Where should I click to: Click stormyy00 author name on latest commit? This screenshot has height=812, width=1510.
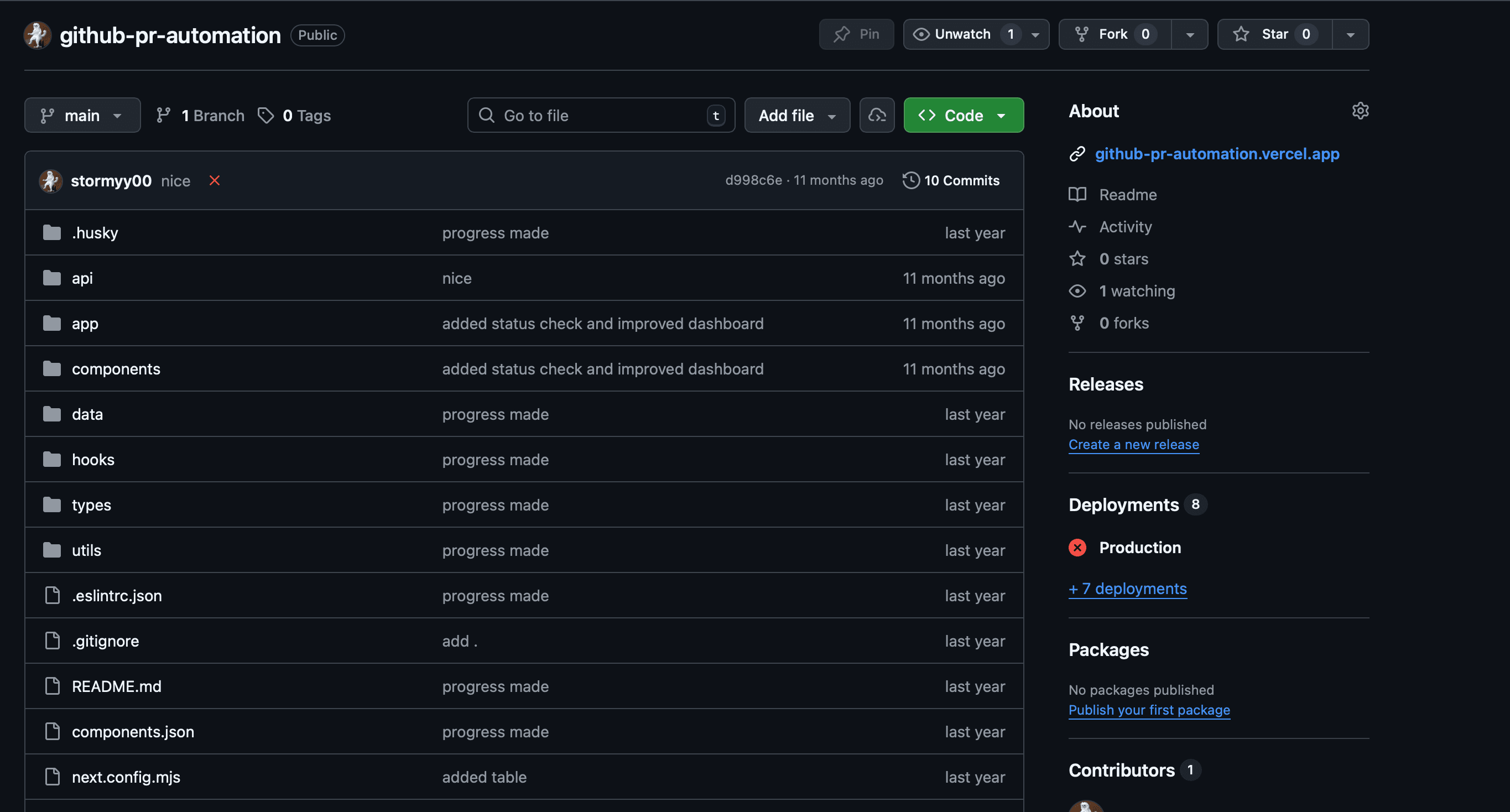pyautogui.click(x=111, y=180)
